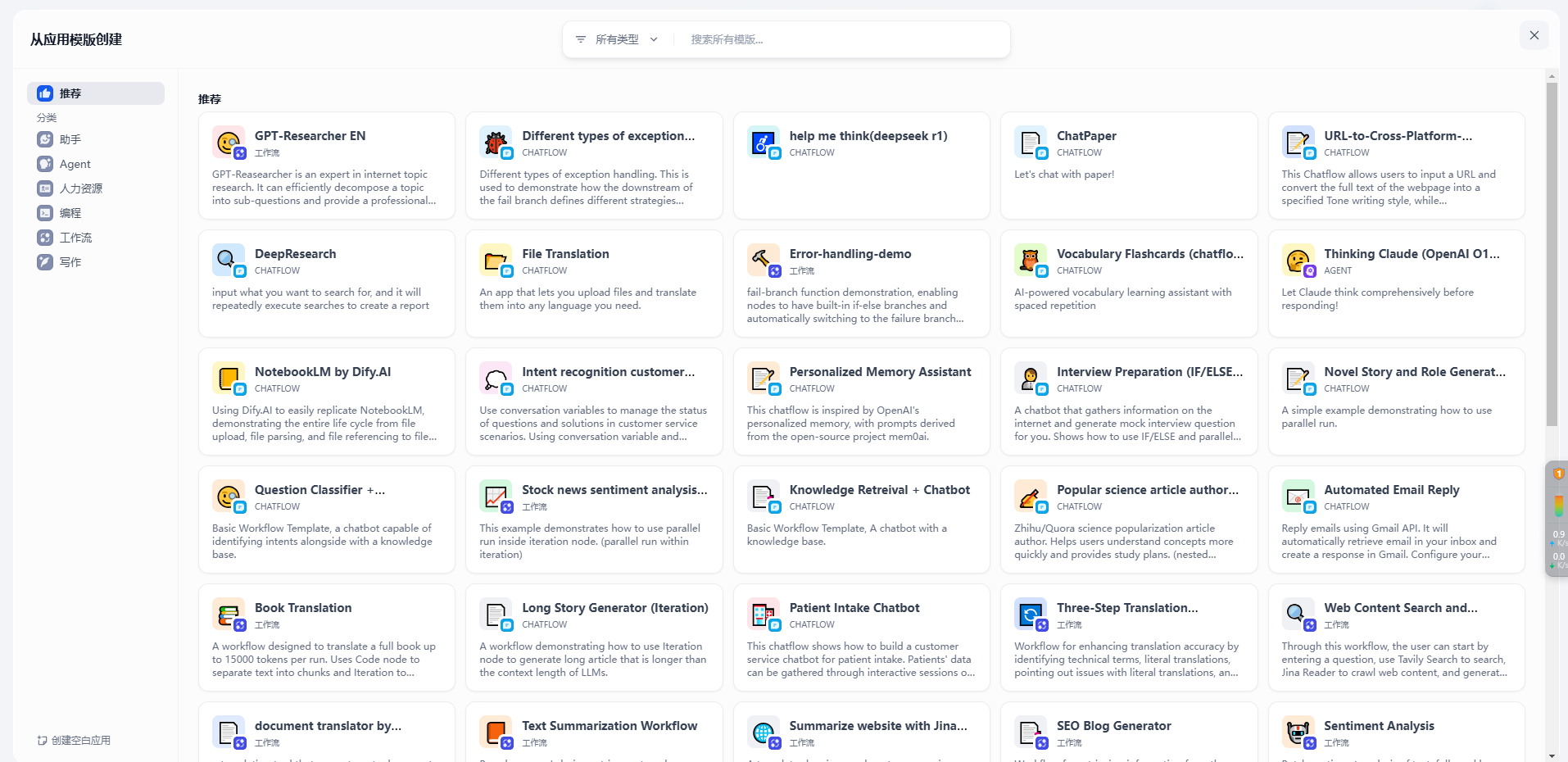Click the Web Content Search magnifier icon
The image size is (1568, 762).
click(1298, 615)
